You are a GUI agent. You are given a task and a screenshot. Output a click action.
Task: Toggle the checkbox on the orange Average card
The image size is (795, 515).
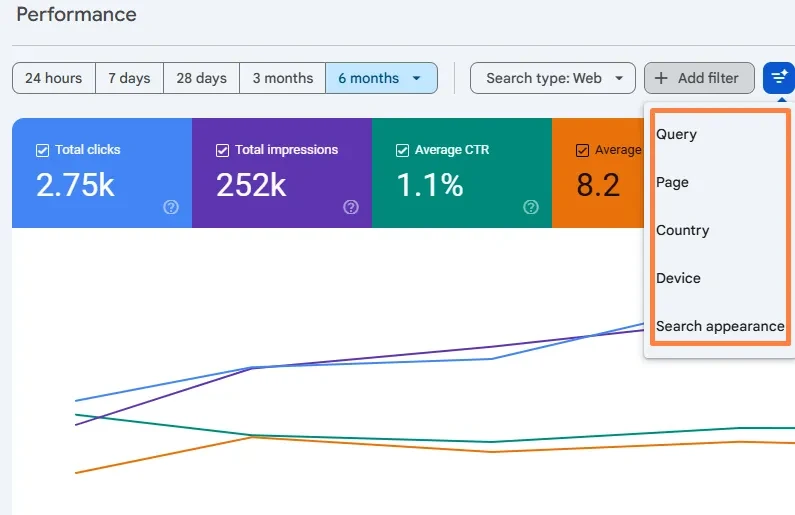(x=582, y=150)
